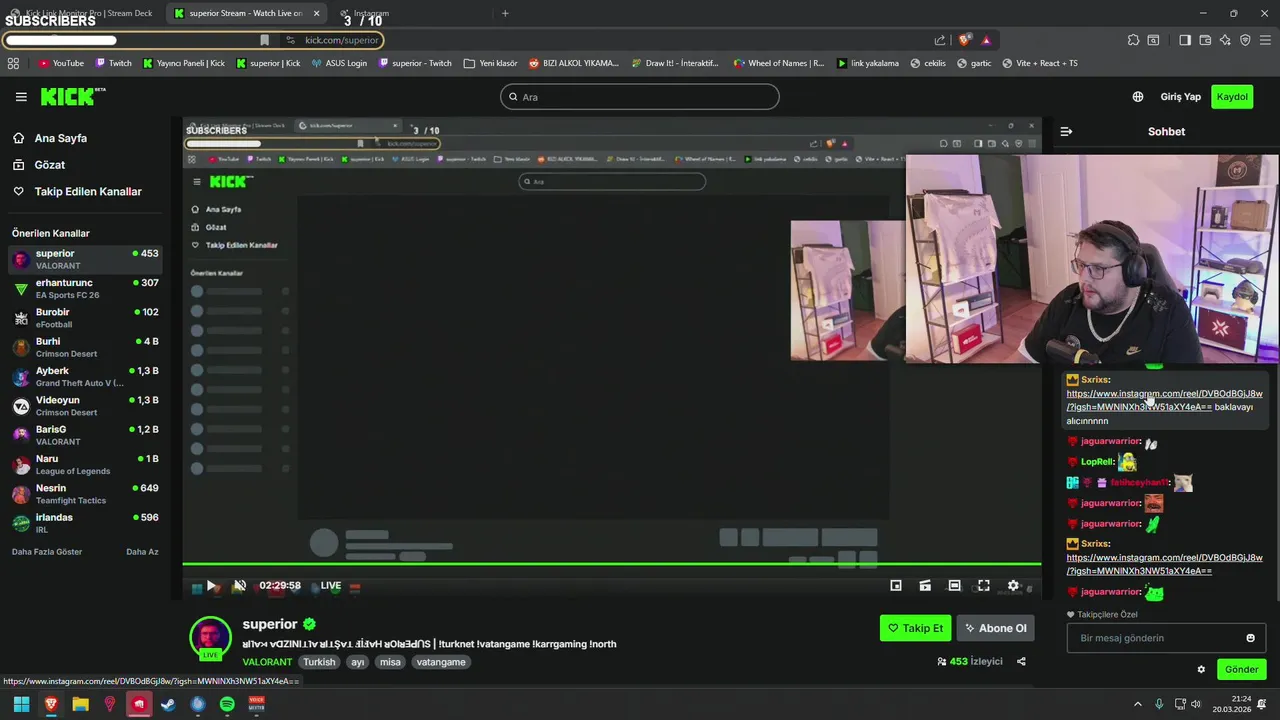Viewport: 1280px width, 720px height.
Task: Open Brave VPN shield icon
Action: pos(1245,40)
